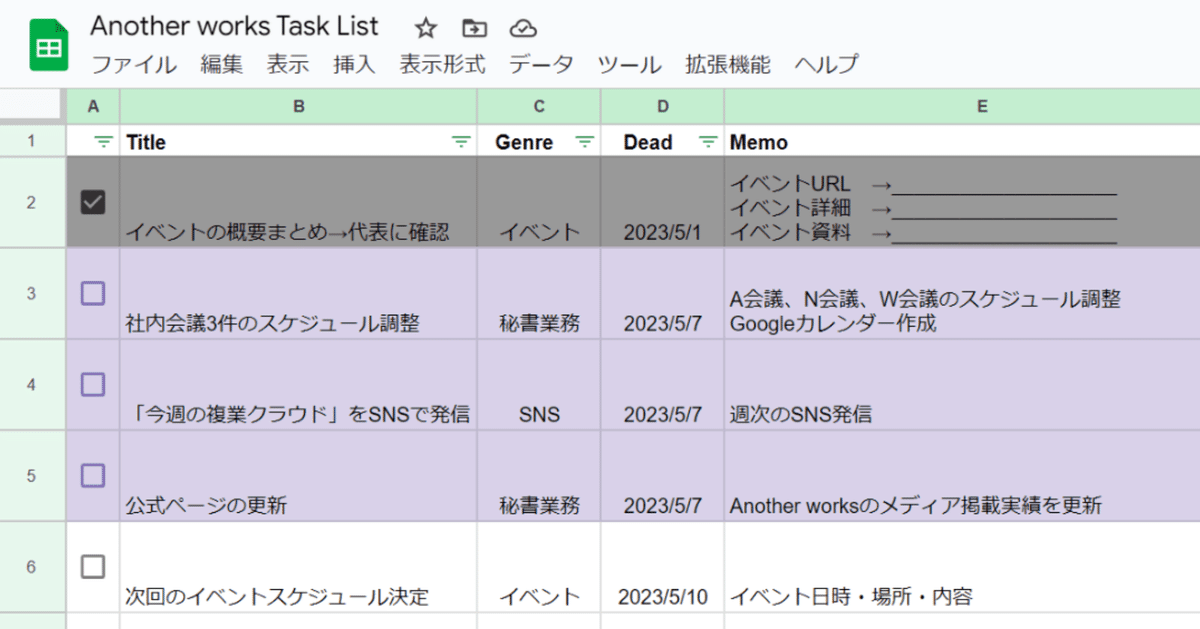Click the move to folder icon
Viewport: 1200px width, 629px height.
tap(474, 28)
